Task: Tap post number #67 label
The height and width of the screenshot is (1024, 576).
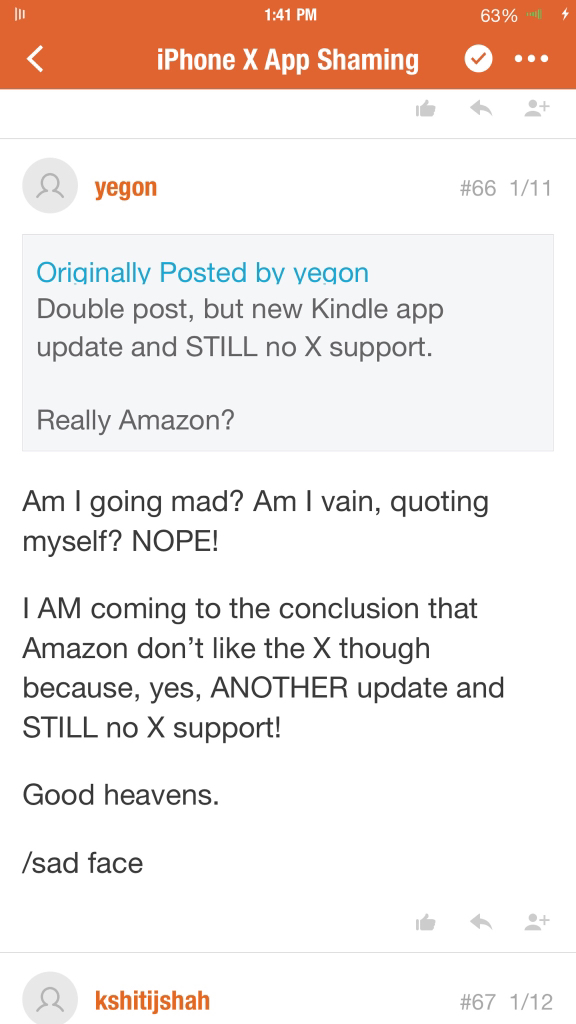Action: (478, 1001)
